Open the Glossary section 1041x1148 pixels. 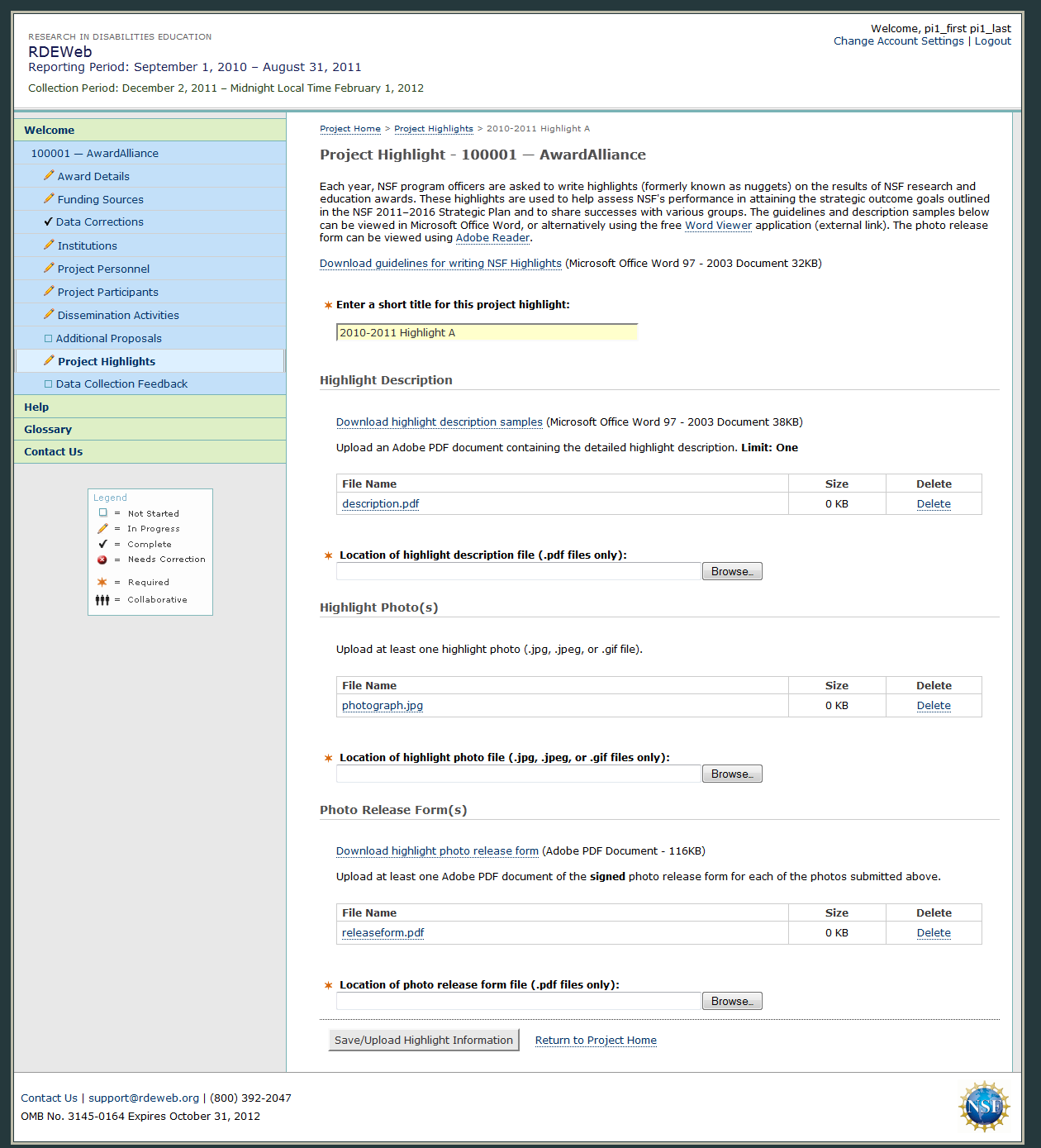pos(48,429)
